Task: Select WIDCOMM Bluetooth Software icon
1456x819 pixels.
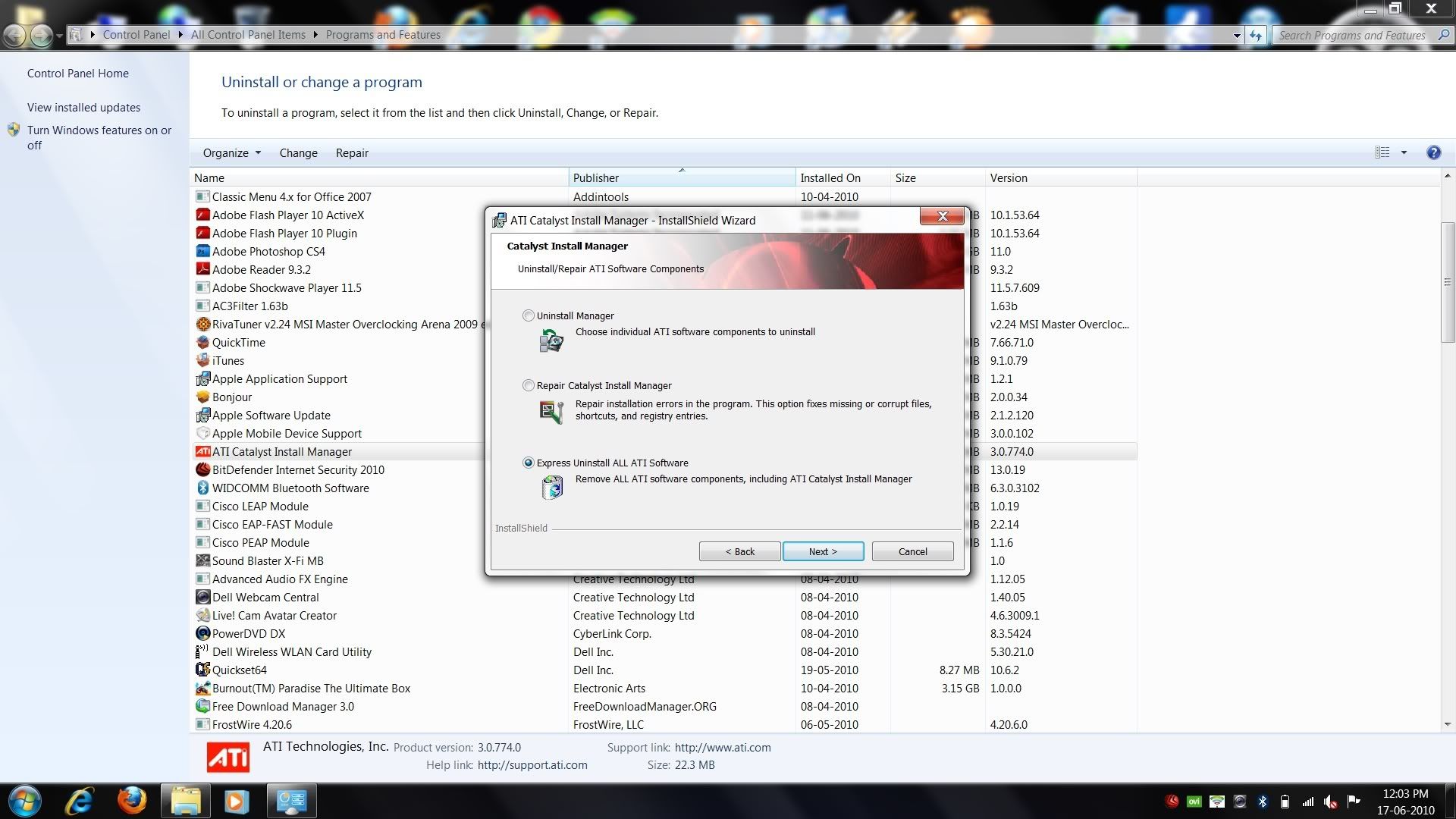Action: [202, 488]
